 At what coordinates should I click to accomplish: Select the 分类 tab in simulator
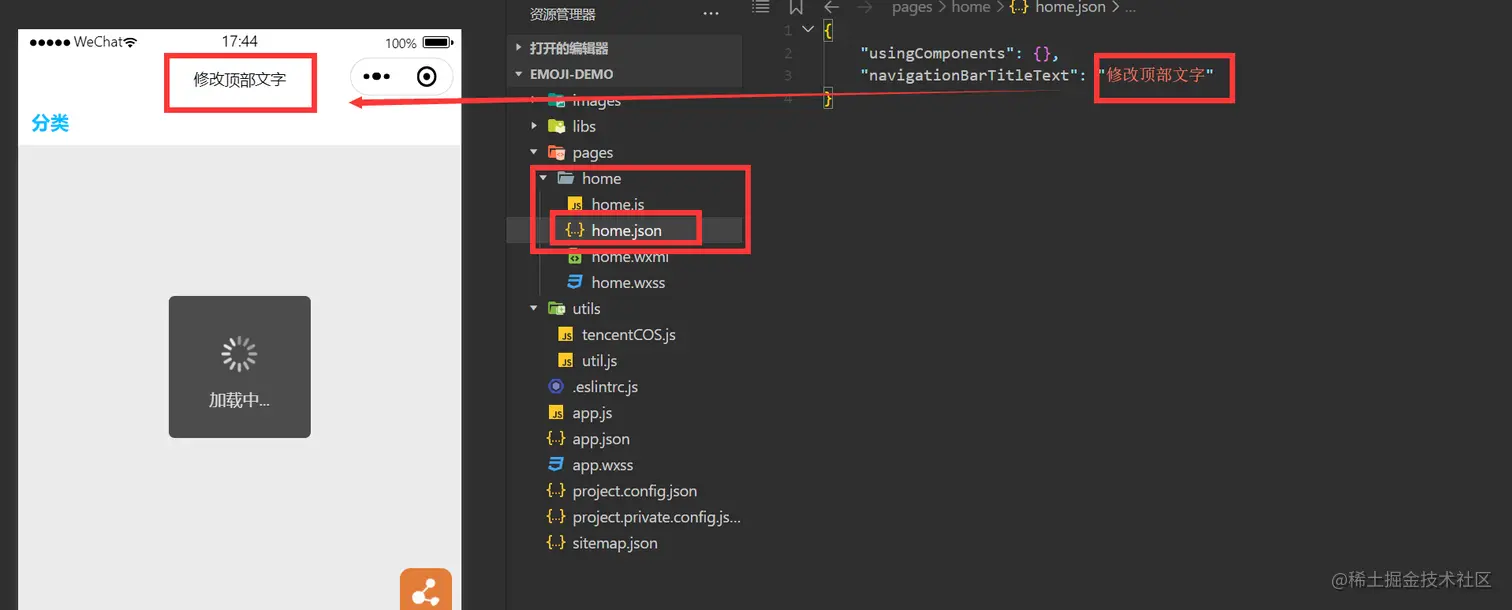pos(50,123)
